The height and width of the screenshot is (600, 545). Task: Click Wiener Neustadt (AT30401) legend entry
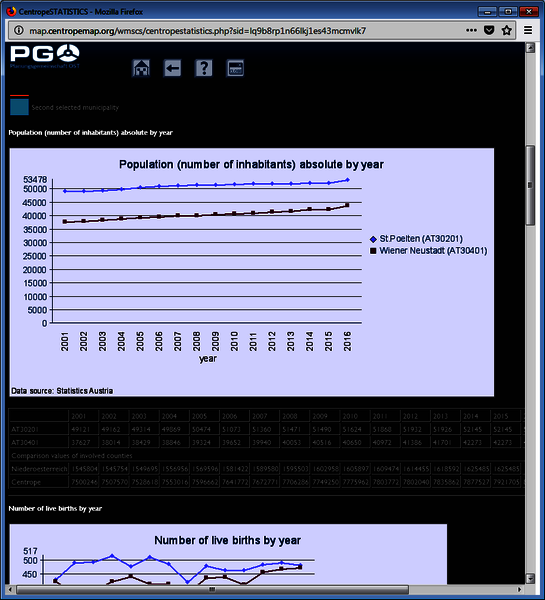[429, 251]
